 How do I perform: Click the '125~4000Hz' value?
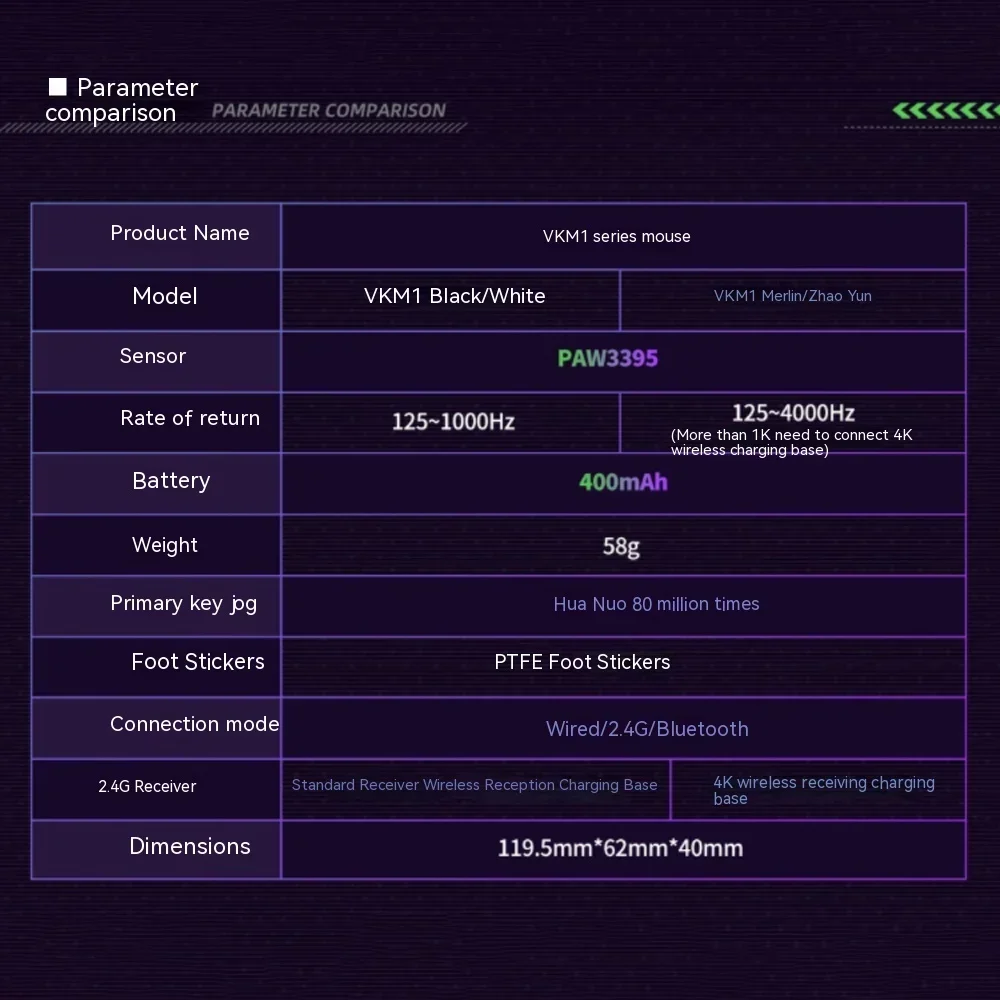pos(793,413)
